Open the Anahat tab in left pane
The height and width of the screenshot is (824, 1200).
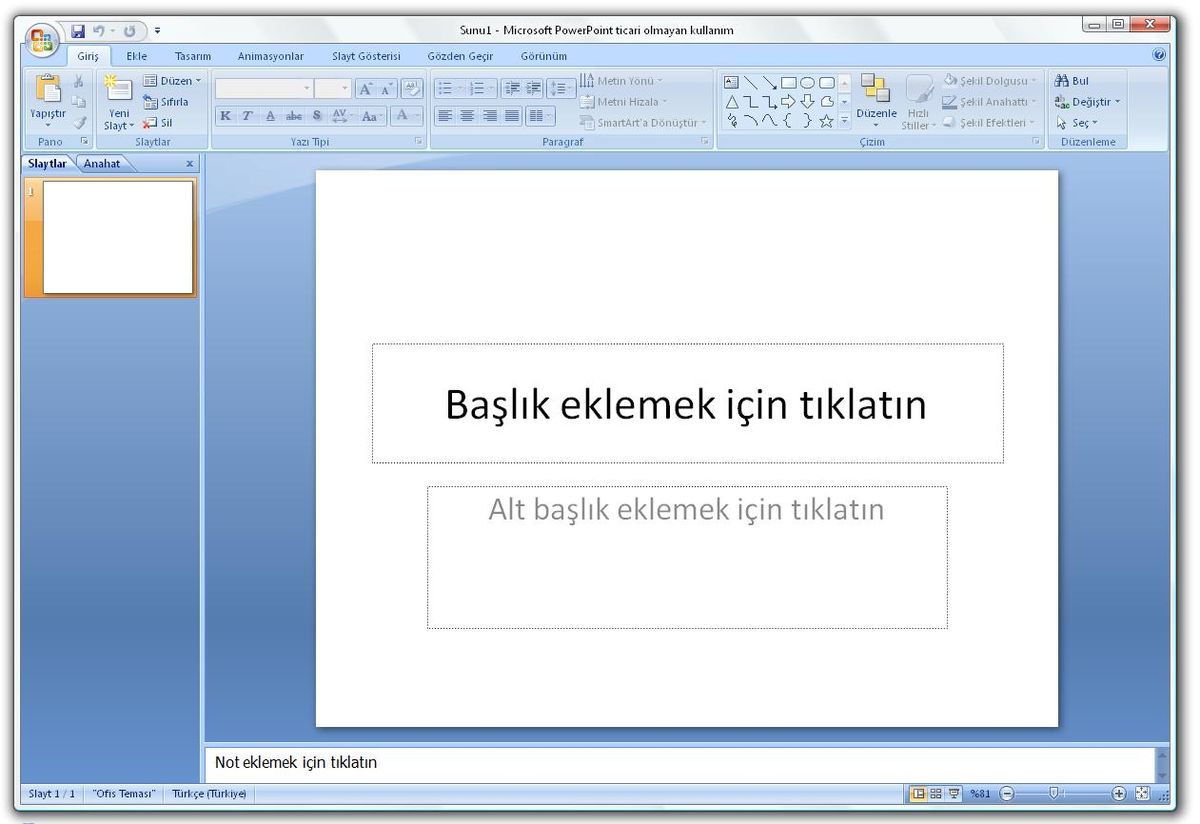pyautogui.click(x=103, y=163)
